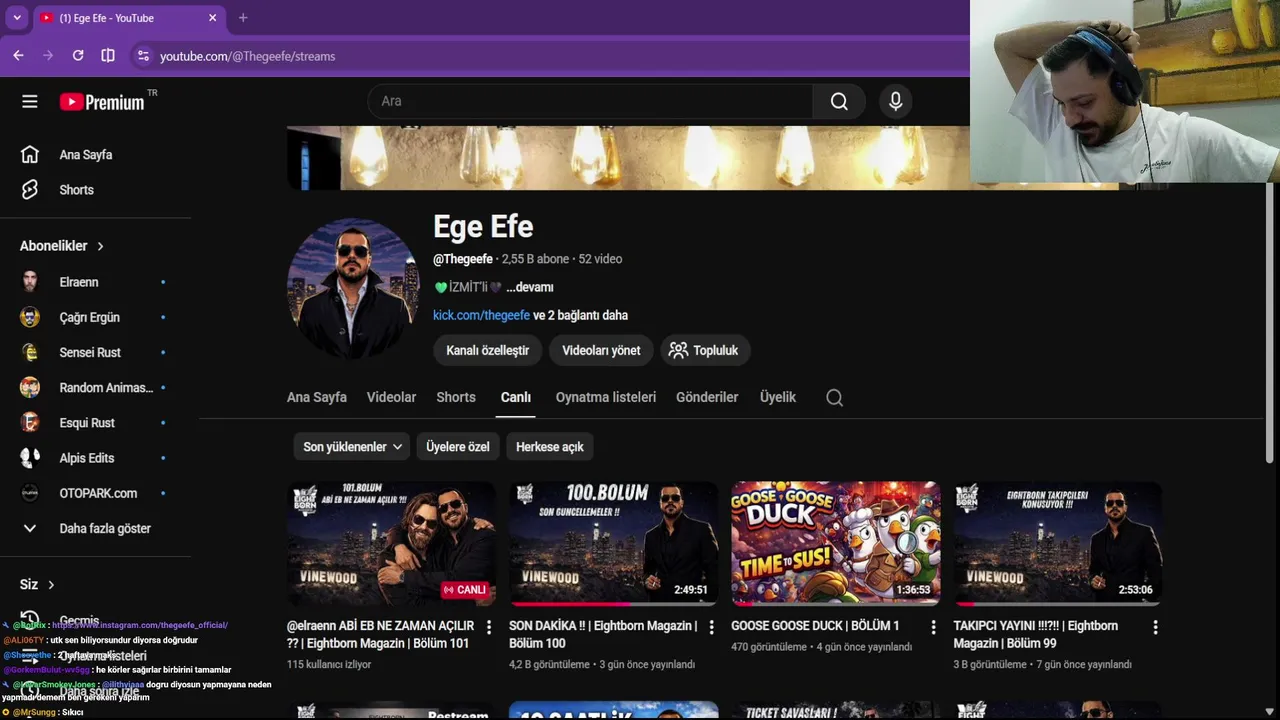
Task: Click TAKIPCI YAYINI Bölüm 99 title
Action: (x=1036, y=634)
